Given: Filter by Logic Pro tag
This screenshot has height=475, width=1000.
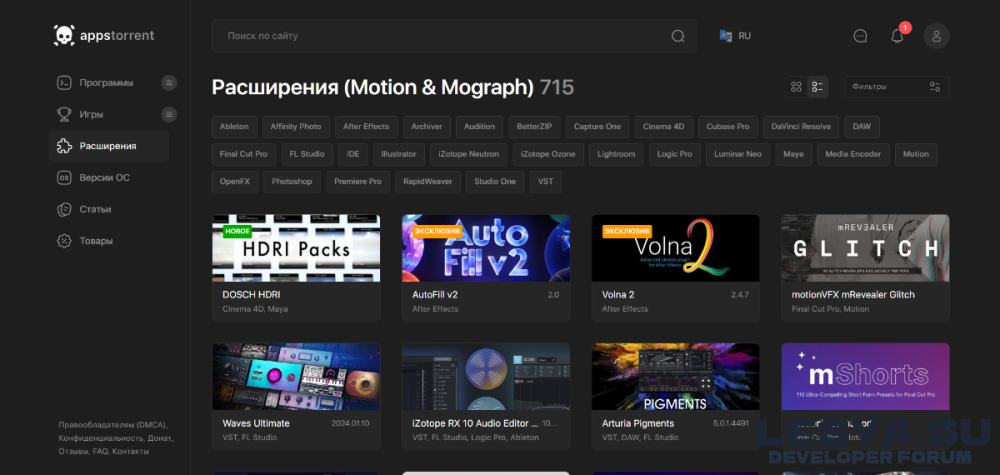Looking at the screenshot, I should click(x=675, y=154).
